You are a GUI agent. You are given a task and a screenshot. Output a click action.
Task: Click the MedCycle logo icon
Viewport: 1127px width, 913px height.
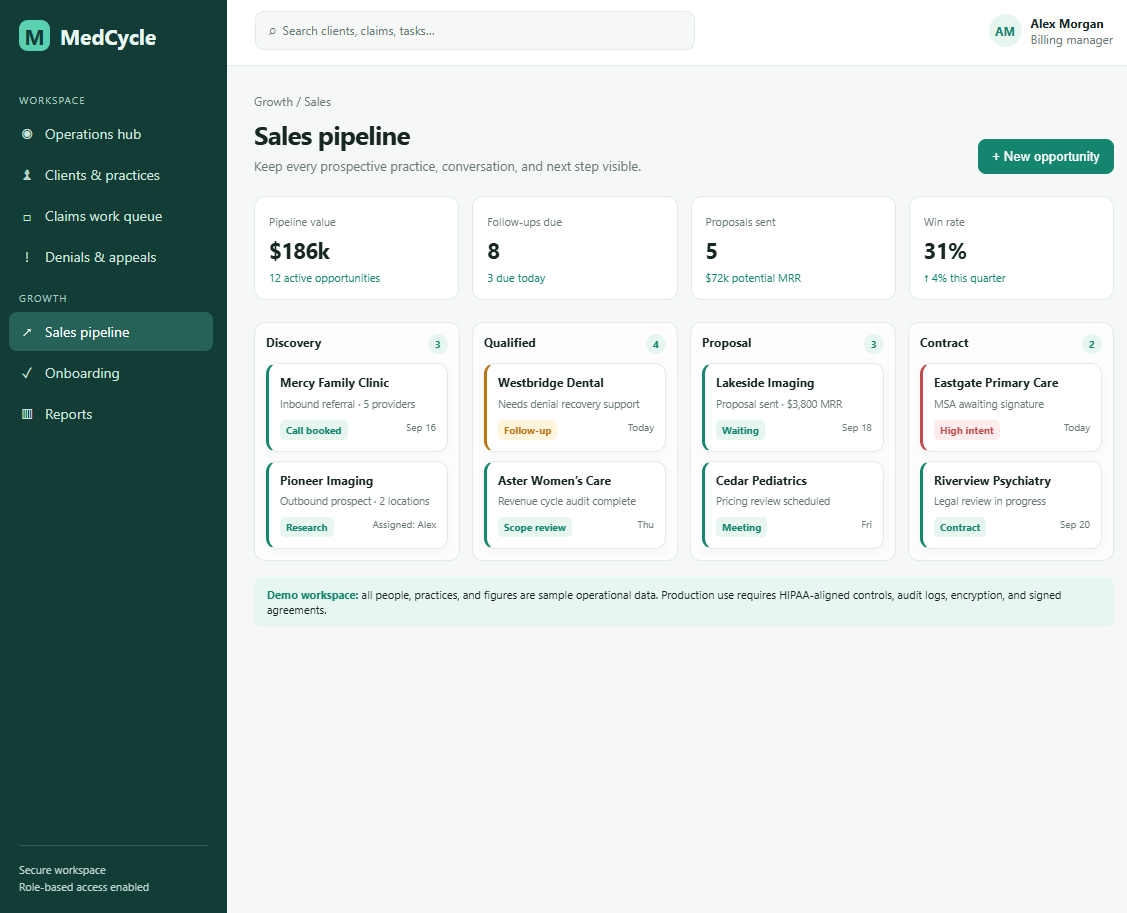pos(34,36)
